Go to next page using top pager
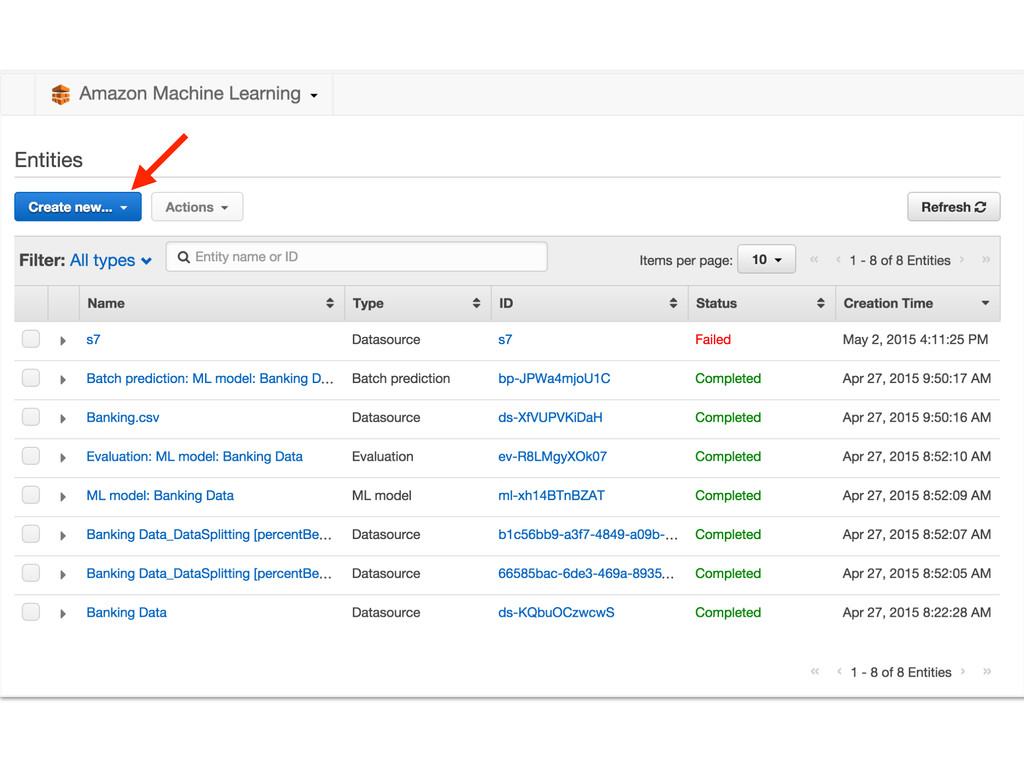Screen dimensions: 1024x768 coord(962,260)
